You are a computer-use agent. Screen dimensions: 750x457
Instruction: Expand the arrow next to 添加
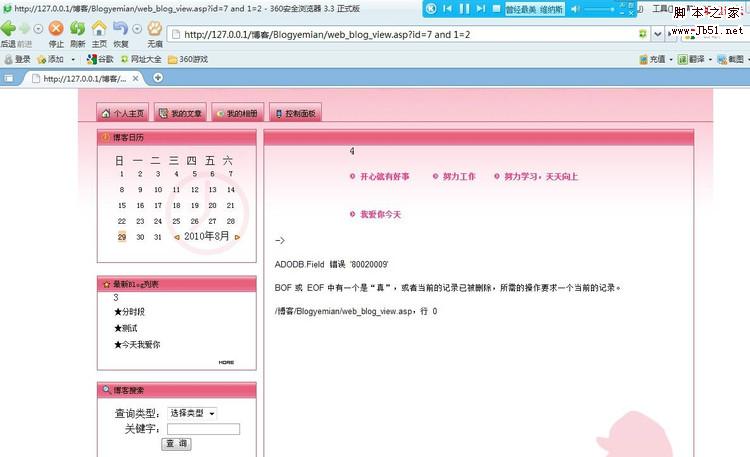point(73,60)
